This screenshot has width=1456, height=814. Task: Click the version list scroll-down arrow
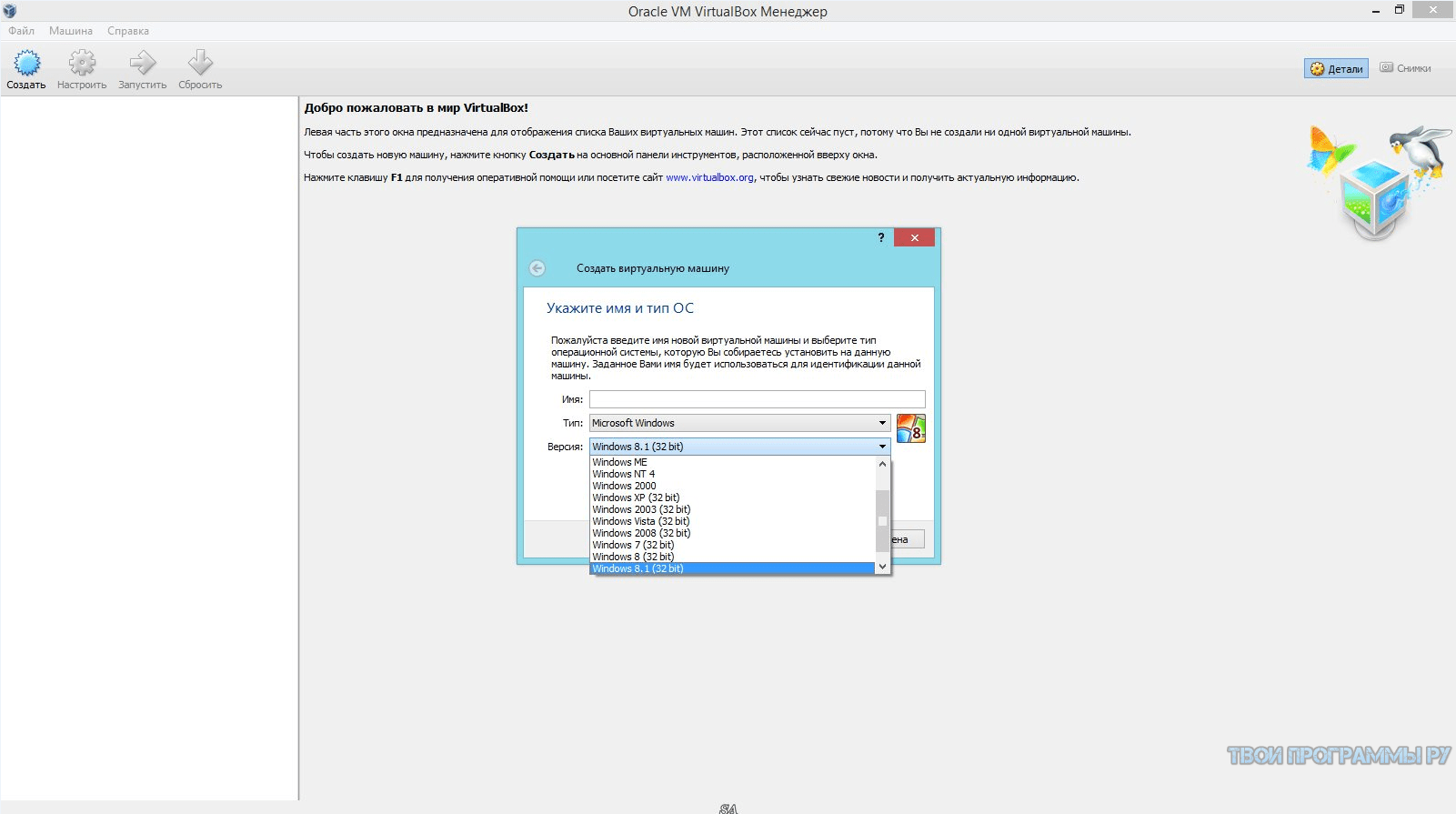point(881,567)
